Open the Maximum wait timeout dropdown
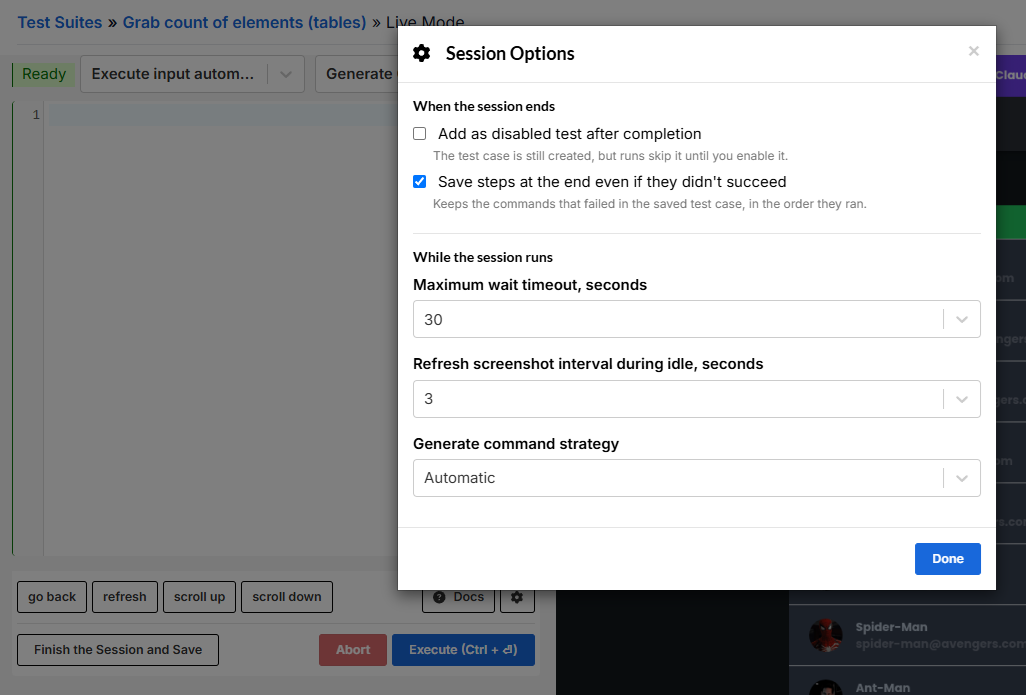1026x695 pixels. (697, 319)
